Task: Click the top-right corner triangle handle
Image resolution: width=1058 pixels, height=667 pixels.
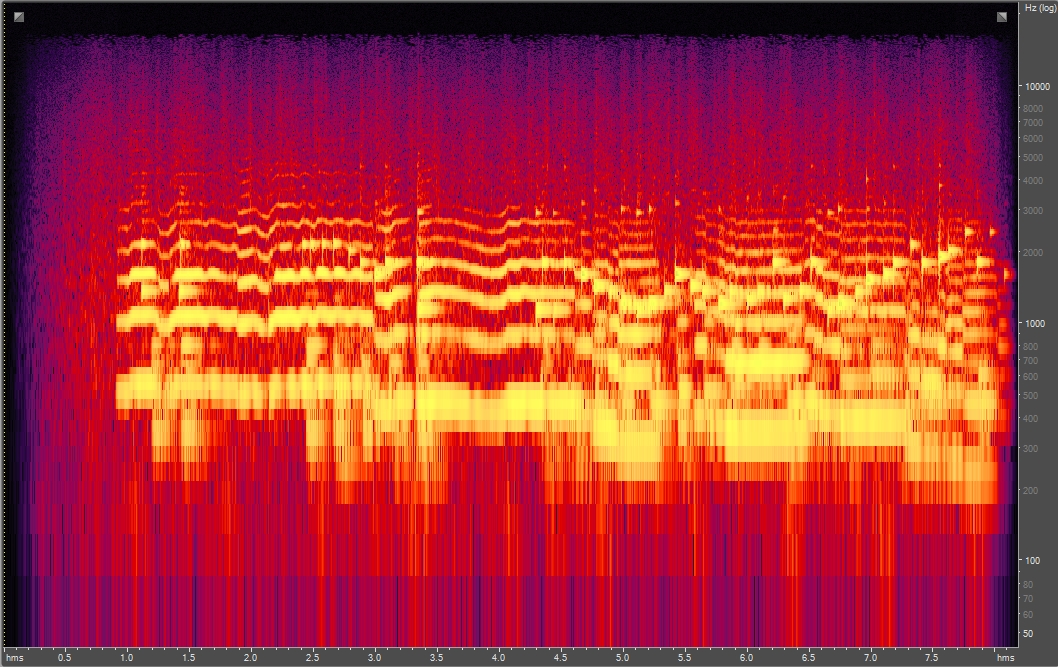Action: click(x=1000, y=17)
